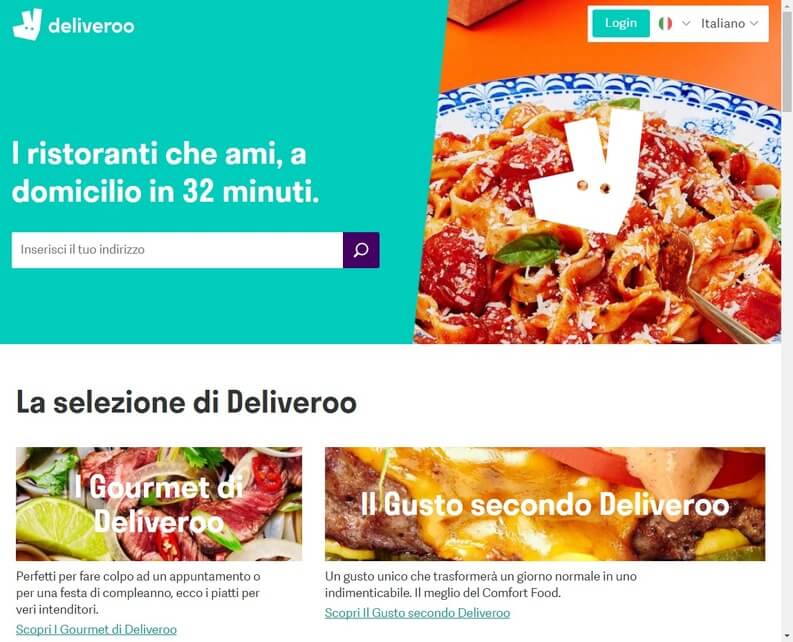Open the country dropdown chevron beside the flag
Image resolution: width=793 pixels, height=642 pixels.
point(686,23)
